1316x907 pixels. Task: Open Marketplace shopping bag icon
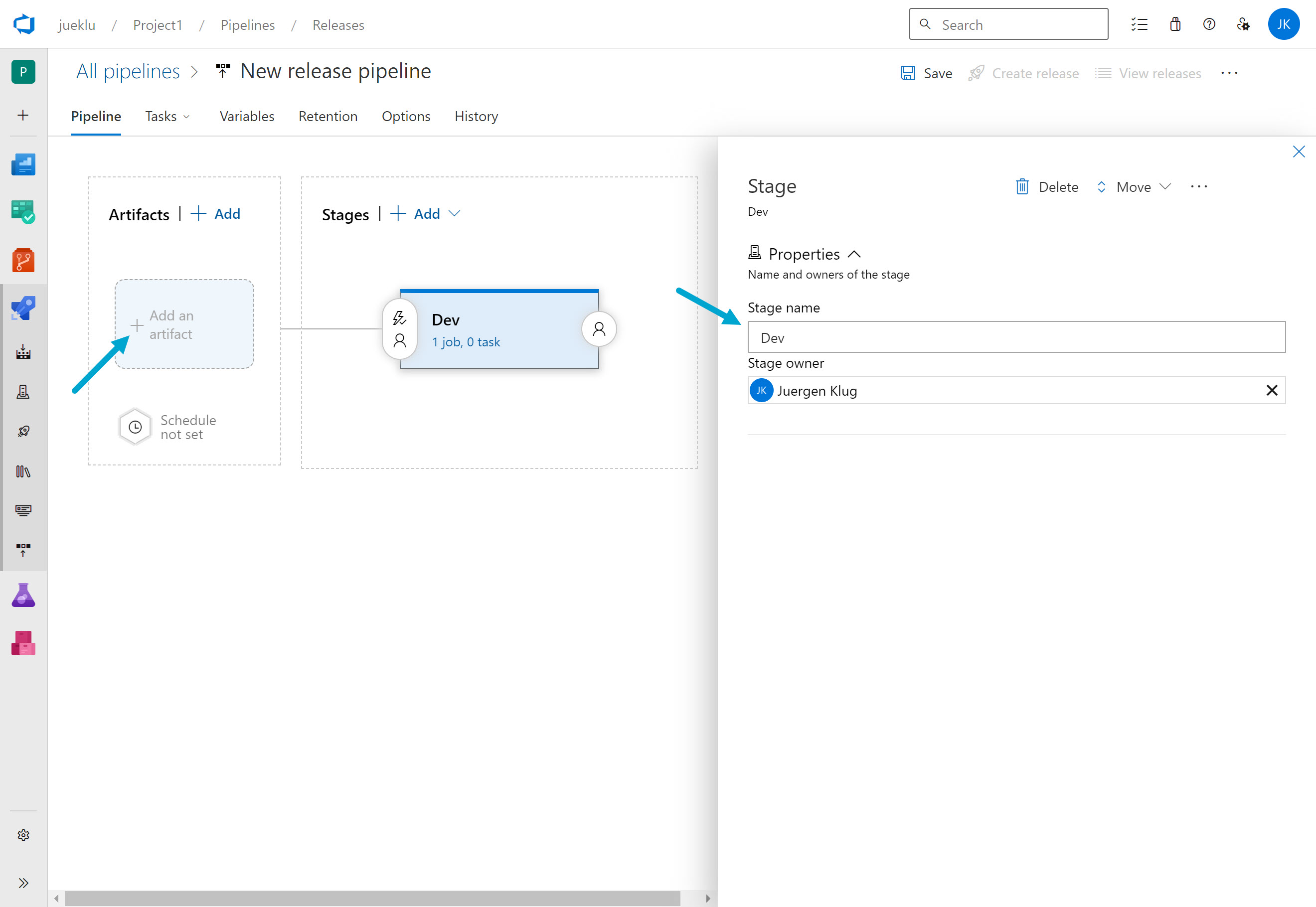tap(1175, 24)
